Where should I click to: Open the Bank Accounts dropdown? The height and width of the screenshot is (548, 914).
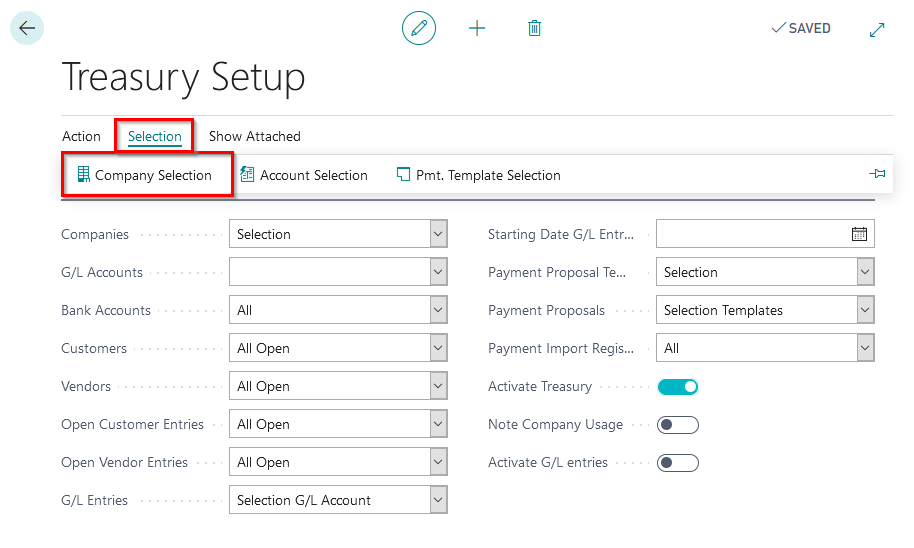click(x=438, y=310)
